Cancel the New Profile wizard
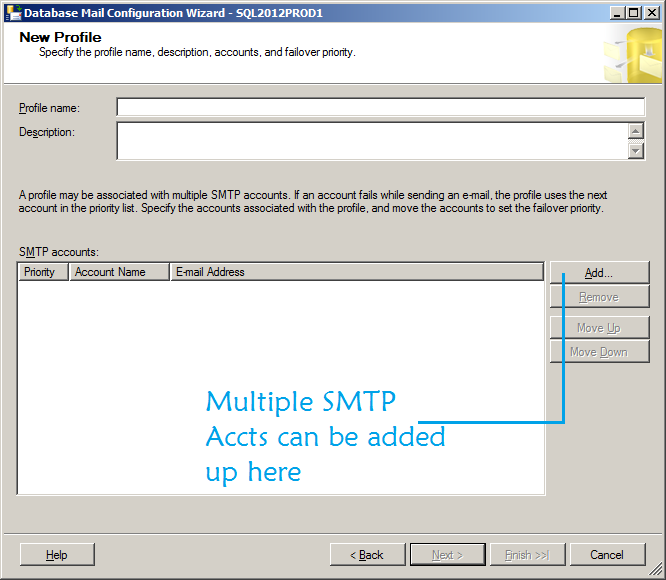Viewport: 666px width, 580px height. coord(607,555)
